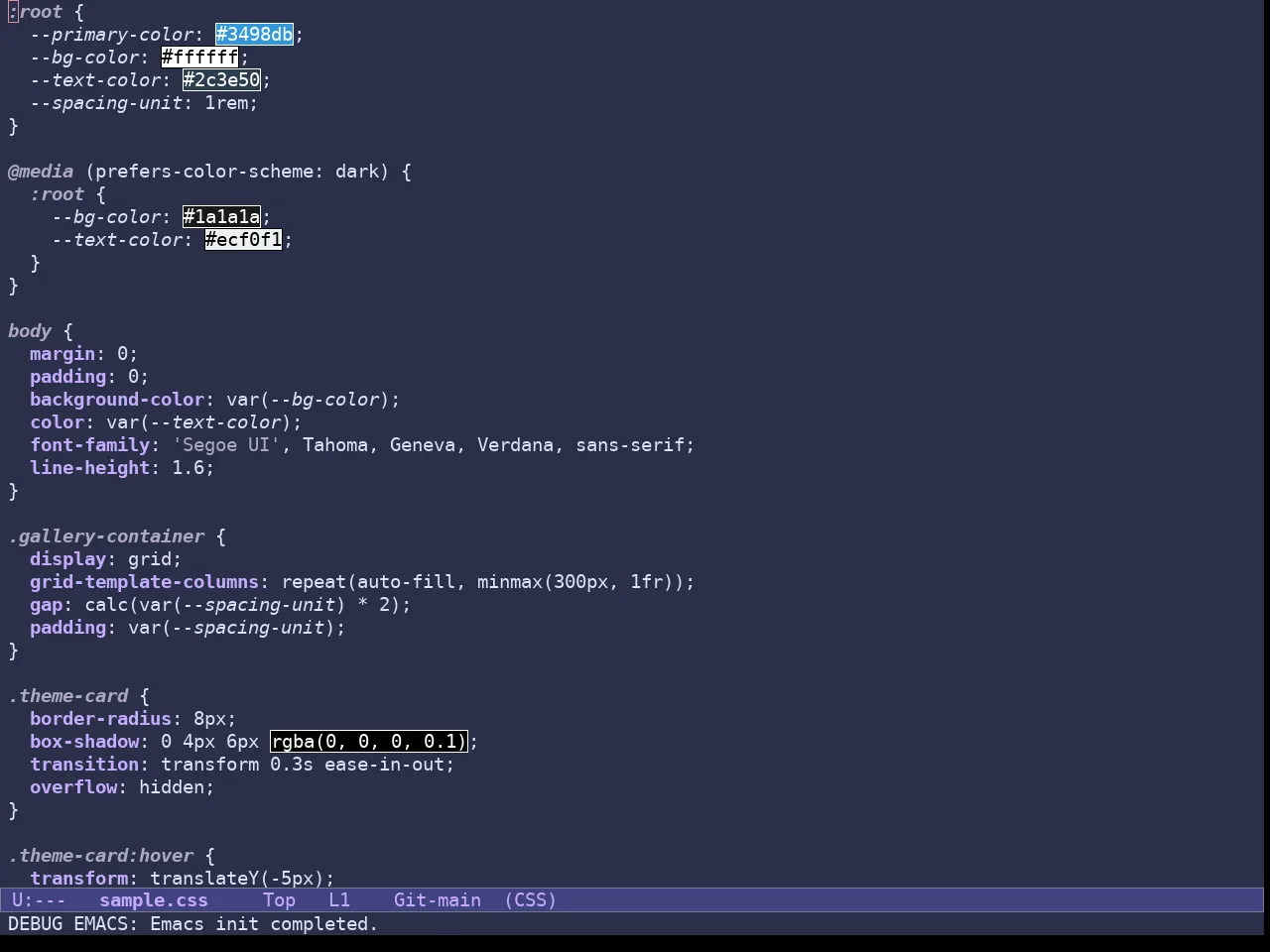Click the margin property in body
The height and width of the screenshot is (952, 1270).
(63, 354)
